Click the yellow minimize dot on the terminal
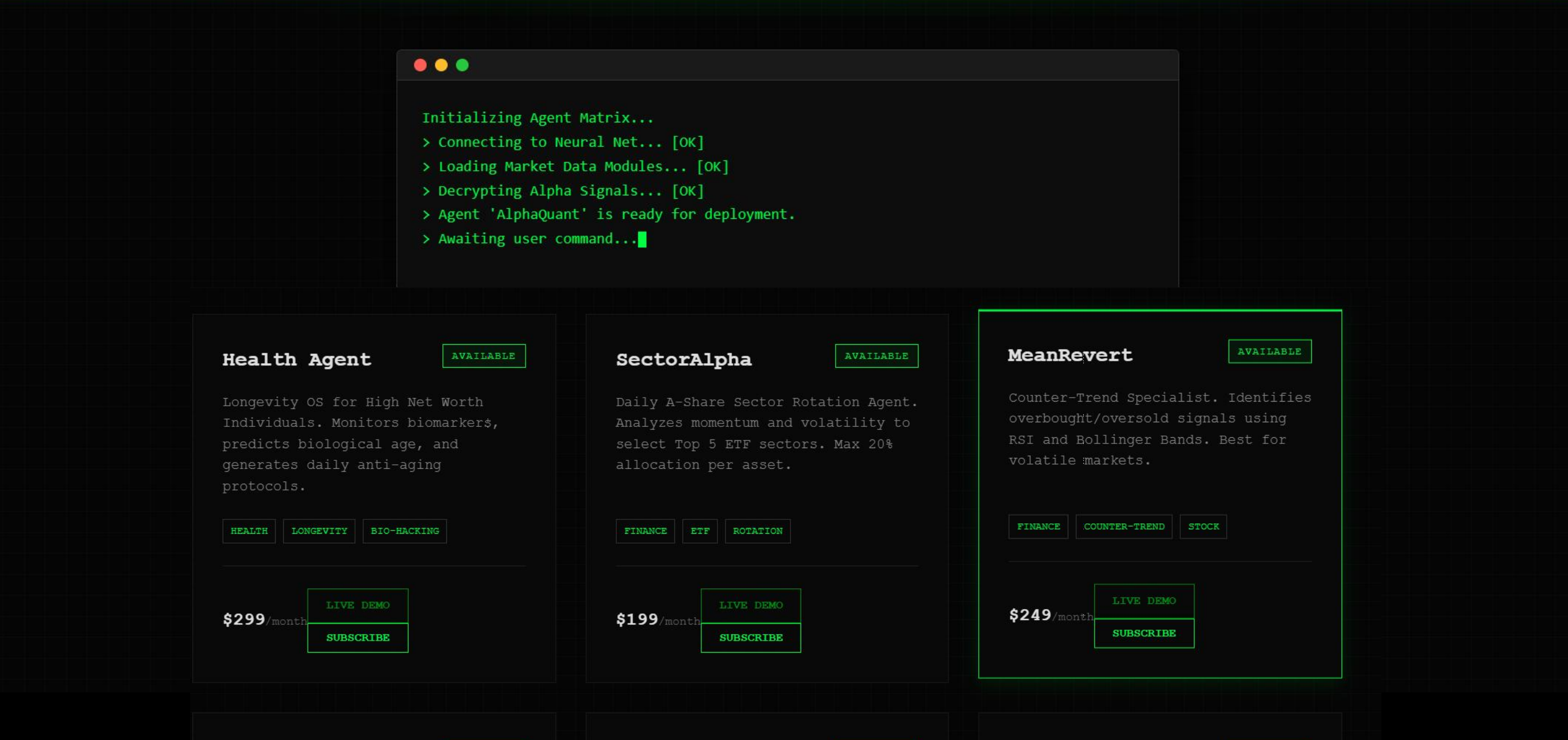Viewport: 1568px width, 740px height. [x=442, y=65]
